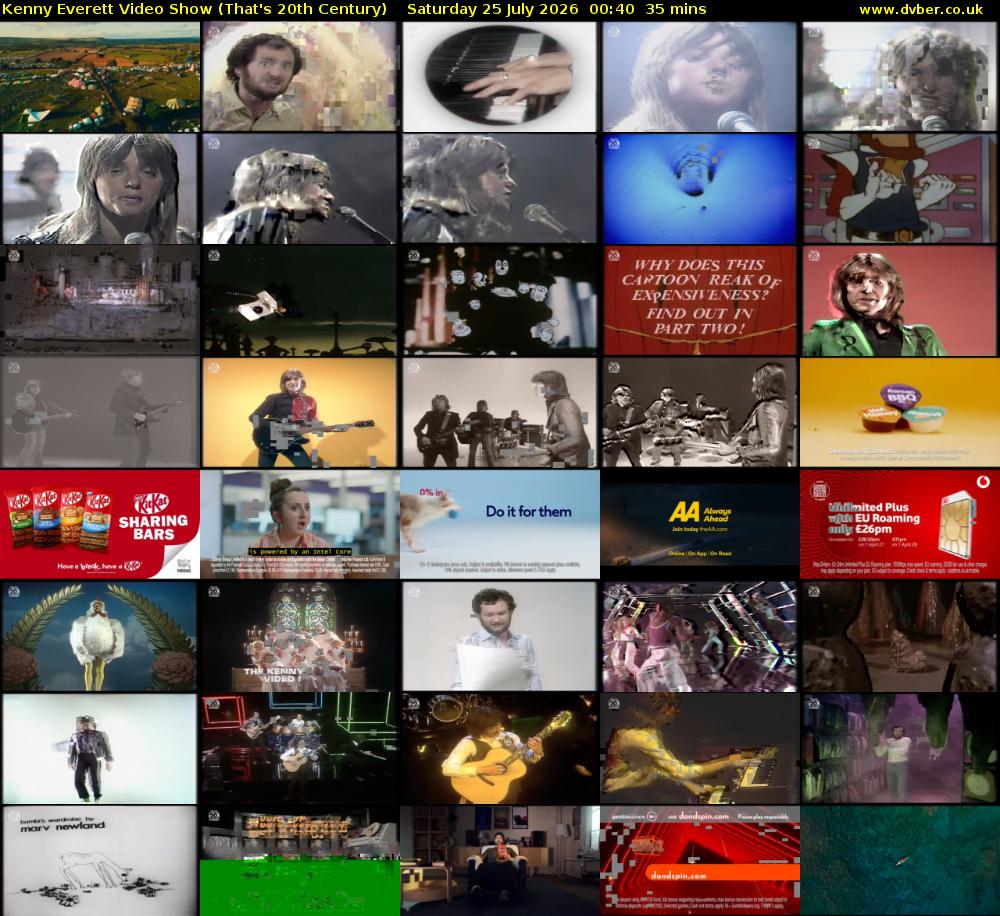Click the 'Do it for them' advert frame
The height and width of the screenshot is (916, 1000).
pyautogui.click(x=500, y=524)
